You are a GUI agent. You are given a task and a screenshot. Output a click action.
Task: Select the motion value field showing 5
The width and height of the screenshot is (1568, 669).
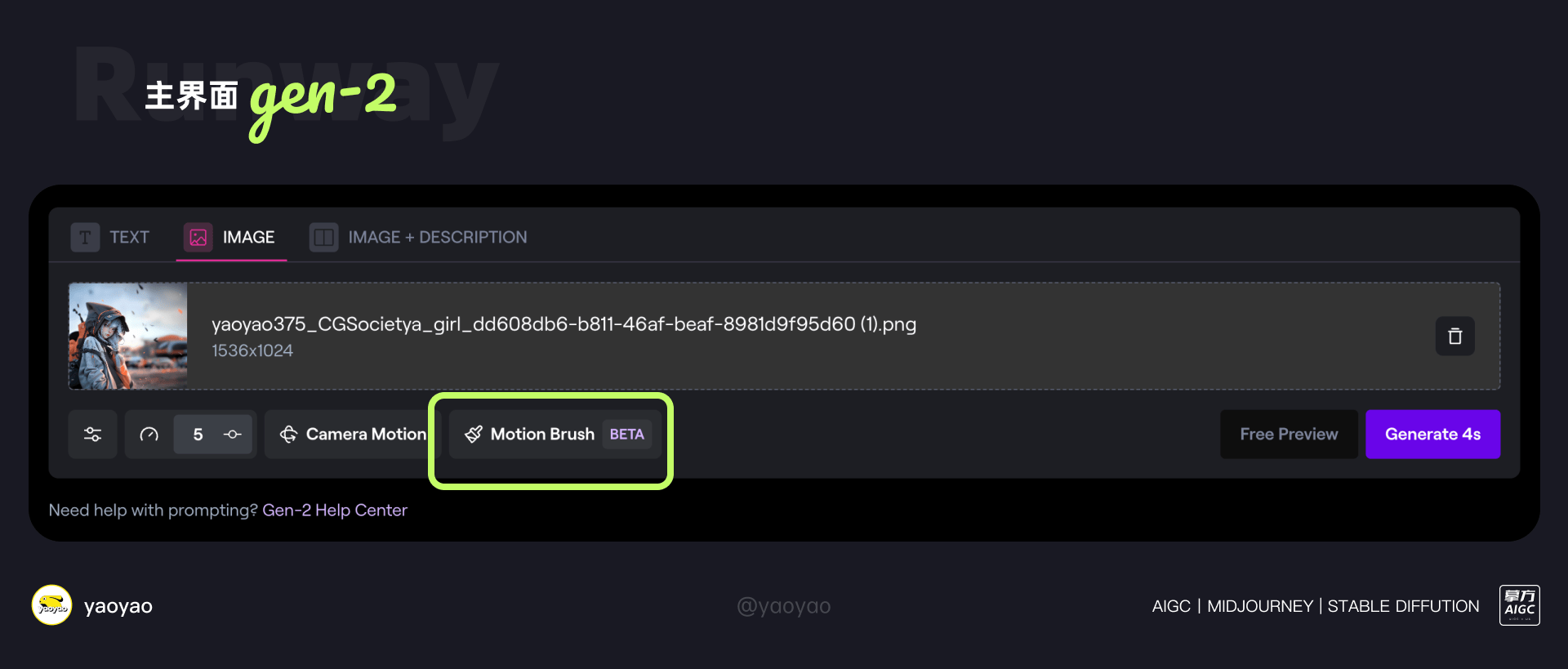click(x=198, y=435)
